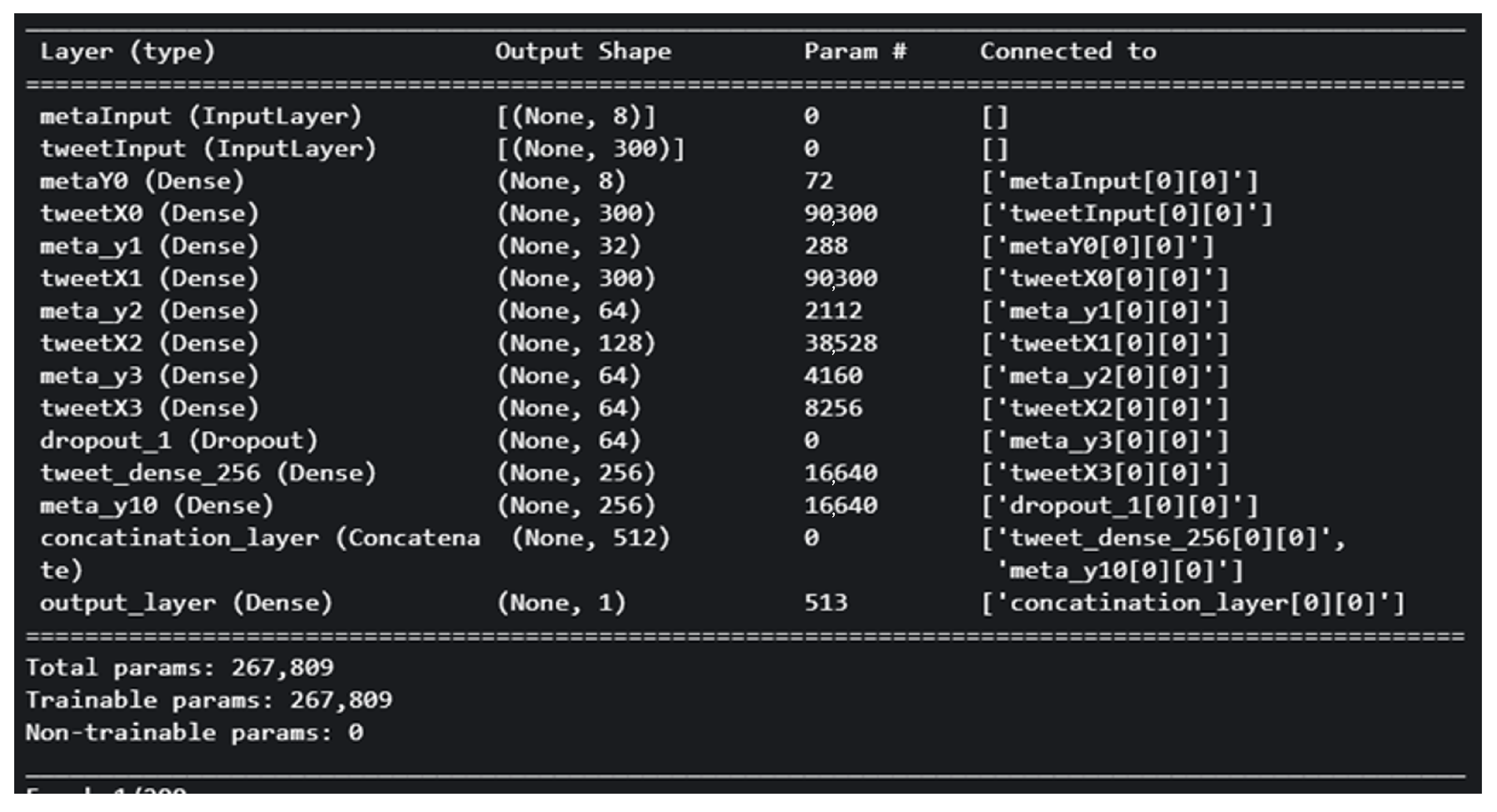This screenshot has width=1497, height=812.
Task: Click the tweetInput (InputLayer) layer name
Action: [x=208, y=149]
